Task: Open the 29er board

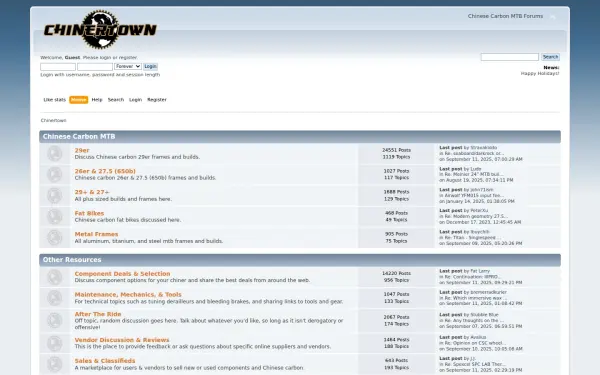Action: click(82, 150)
